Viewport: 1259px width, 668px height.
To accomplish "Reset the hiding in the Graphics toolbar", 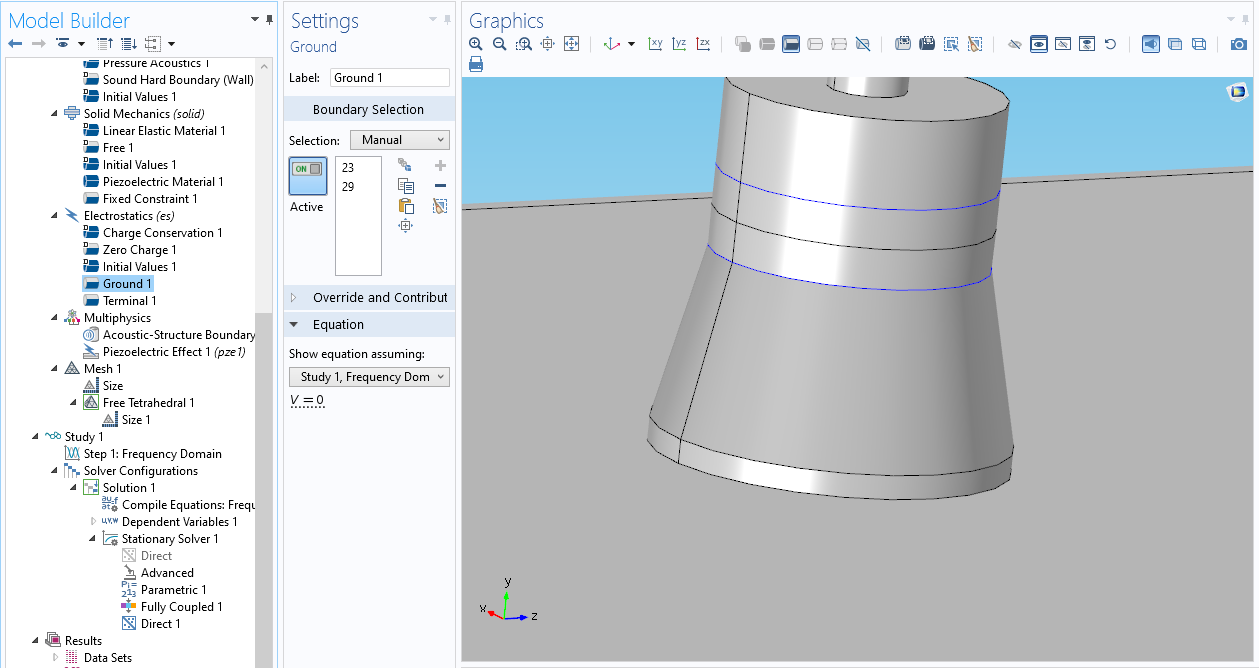I will [x=1110, y=44].
